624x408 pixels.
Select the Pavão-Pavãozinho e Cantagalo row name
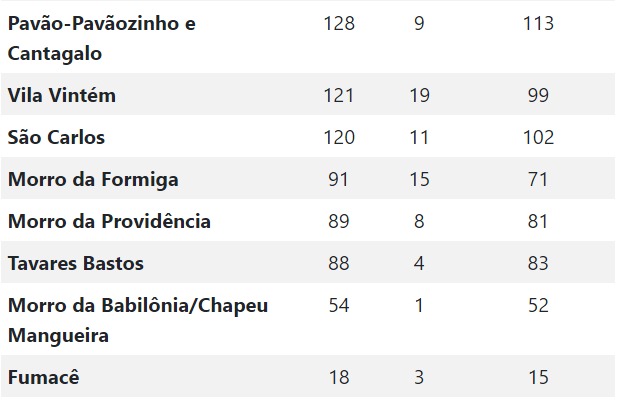pyautogui.click(x=102, y=39)
